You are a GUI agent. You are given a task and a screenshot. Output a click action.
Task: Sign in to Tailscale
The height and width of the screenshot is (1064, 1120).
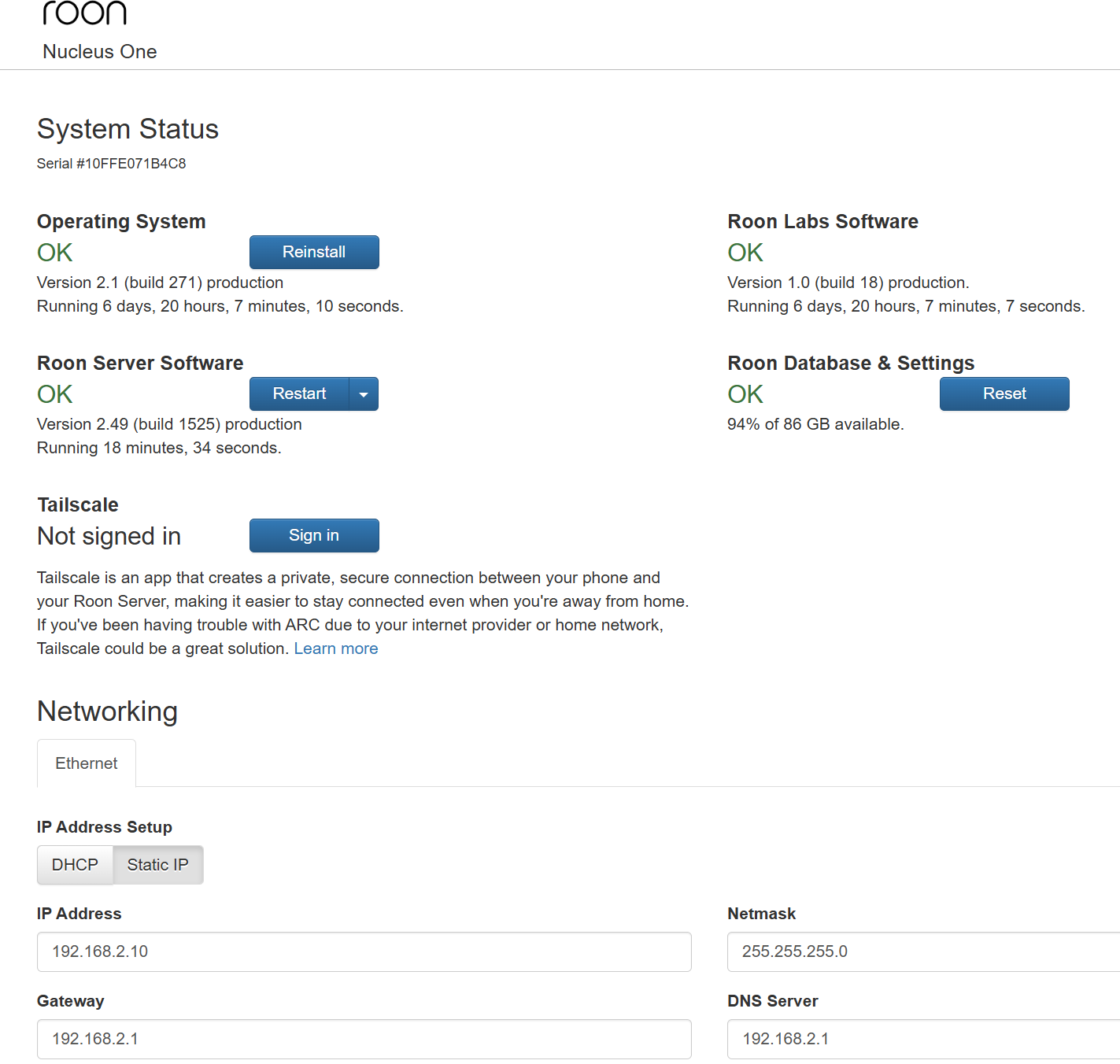tap(314, 535)
